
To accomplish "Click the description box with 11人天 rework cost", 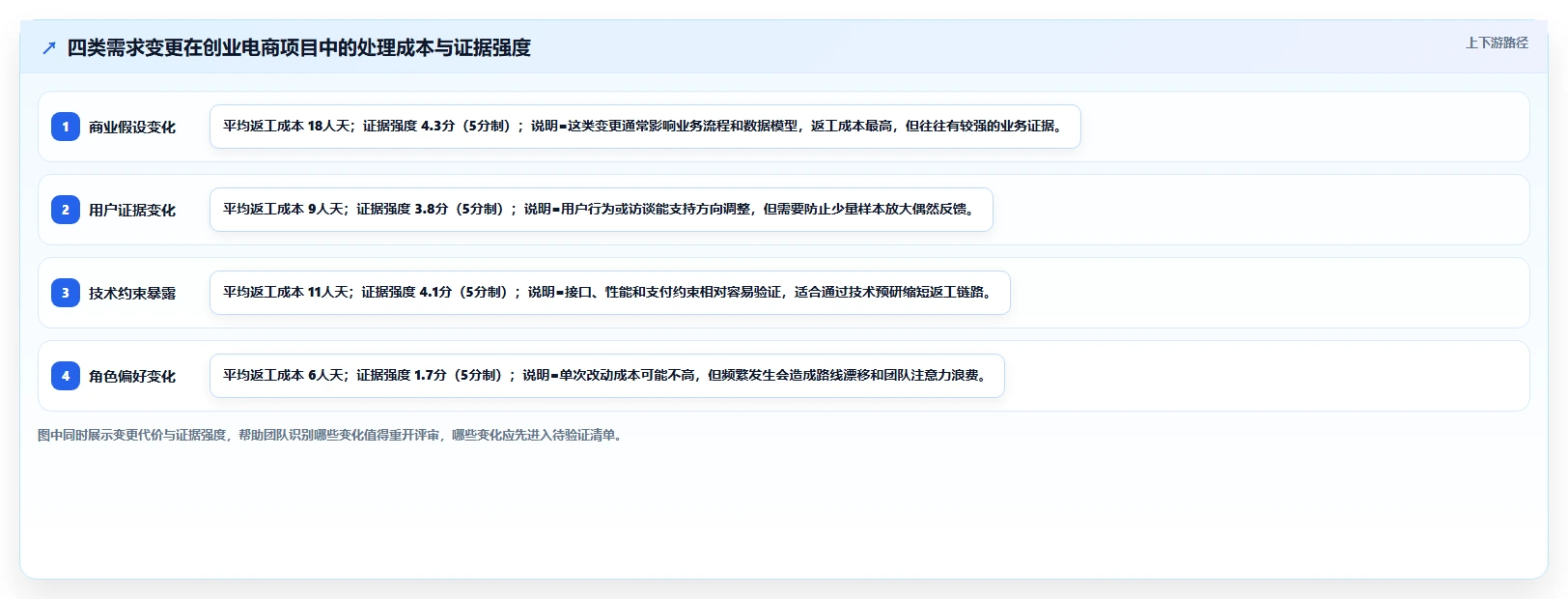I will pos(610,293).
